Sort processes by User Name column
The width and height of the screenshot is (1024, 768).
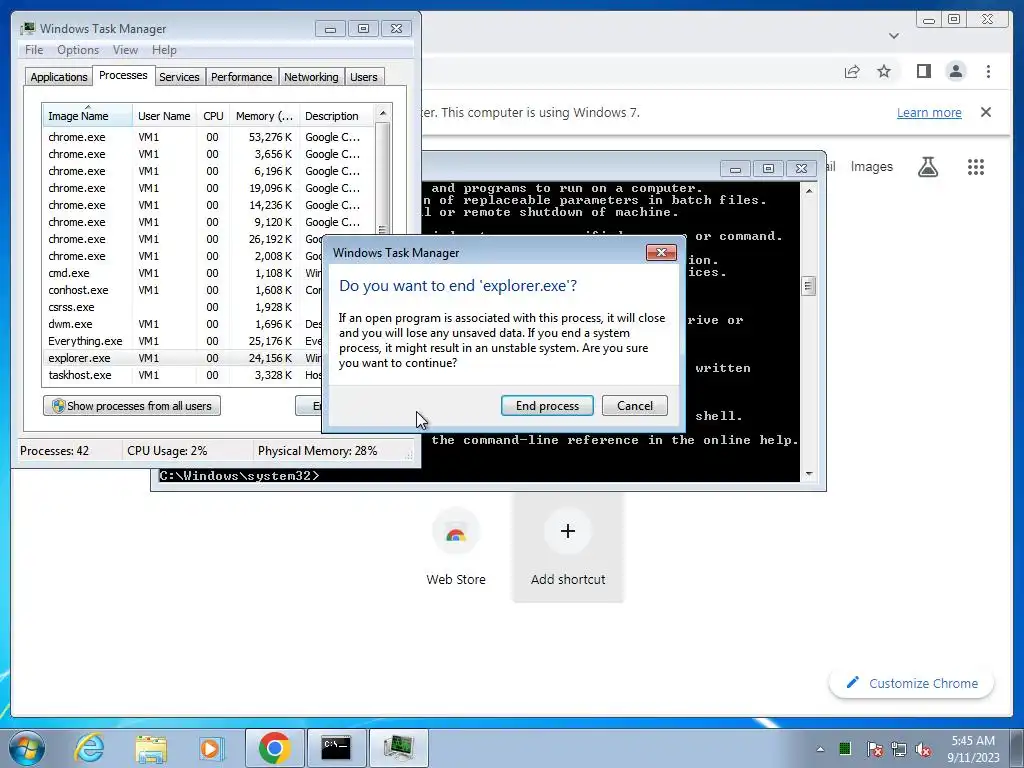[164, 116]
